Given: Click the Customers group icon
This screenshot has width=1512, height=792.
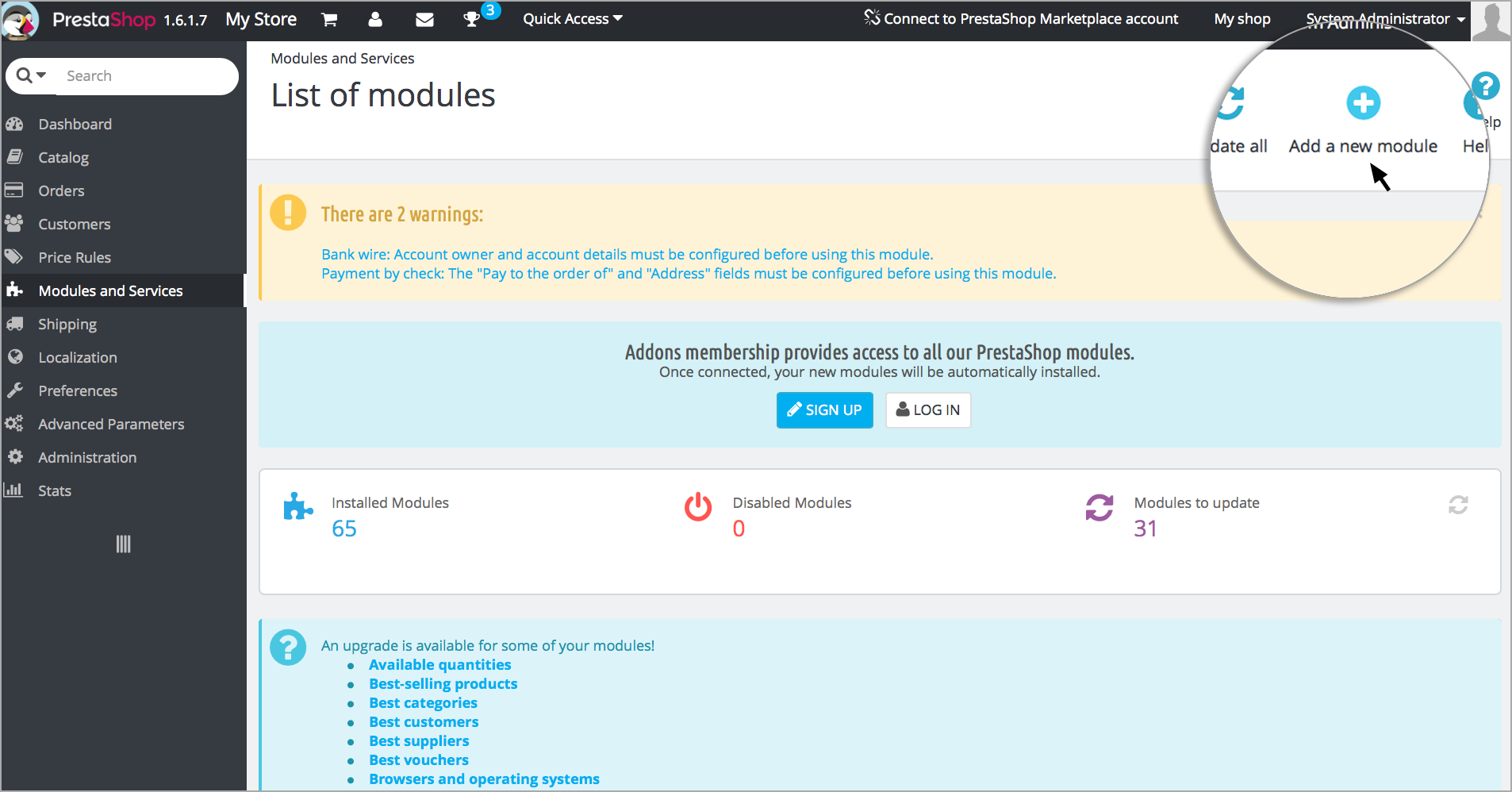Looking at the screenshot, I should pos(14,224).
